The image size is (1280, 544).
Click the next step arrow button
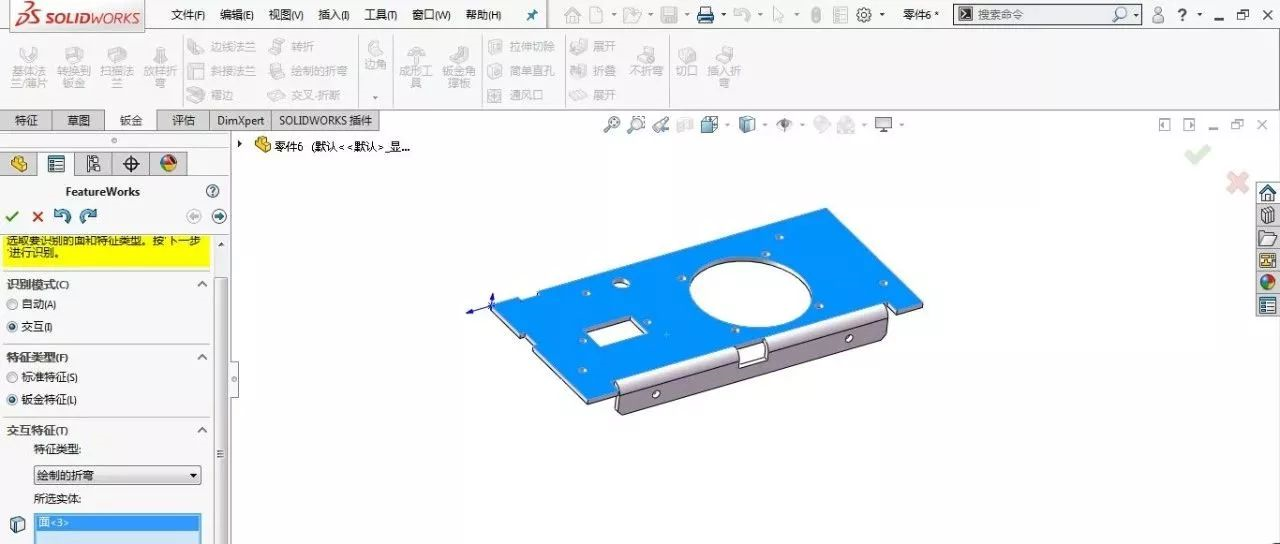(x=219, y=216)
